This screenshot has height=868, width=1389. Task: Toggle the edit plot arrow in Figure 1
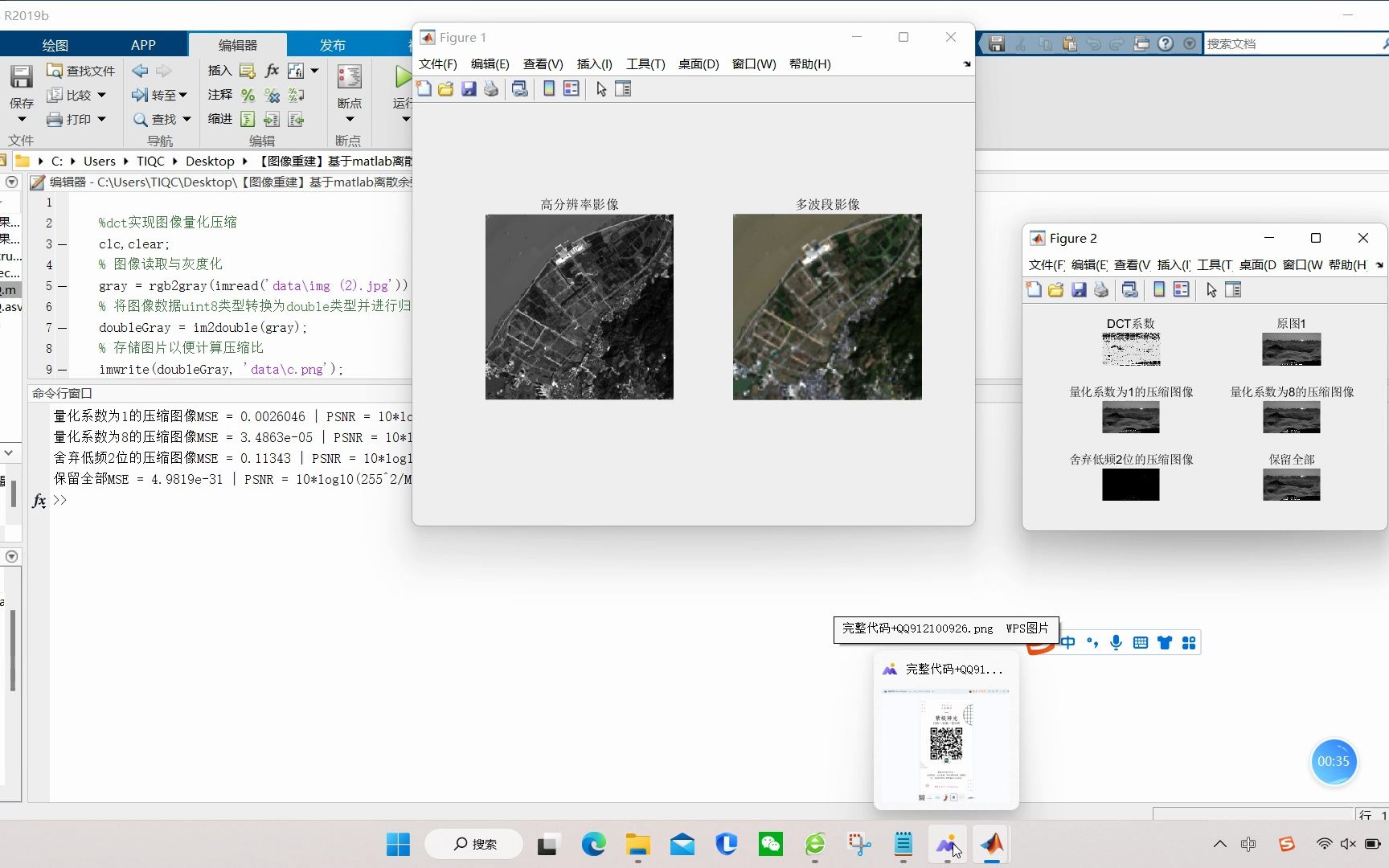pos(601,89)
